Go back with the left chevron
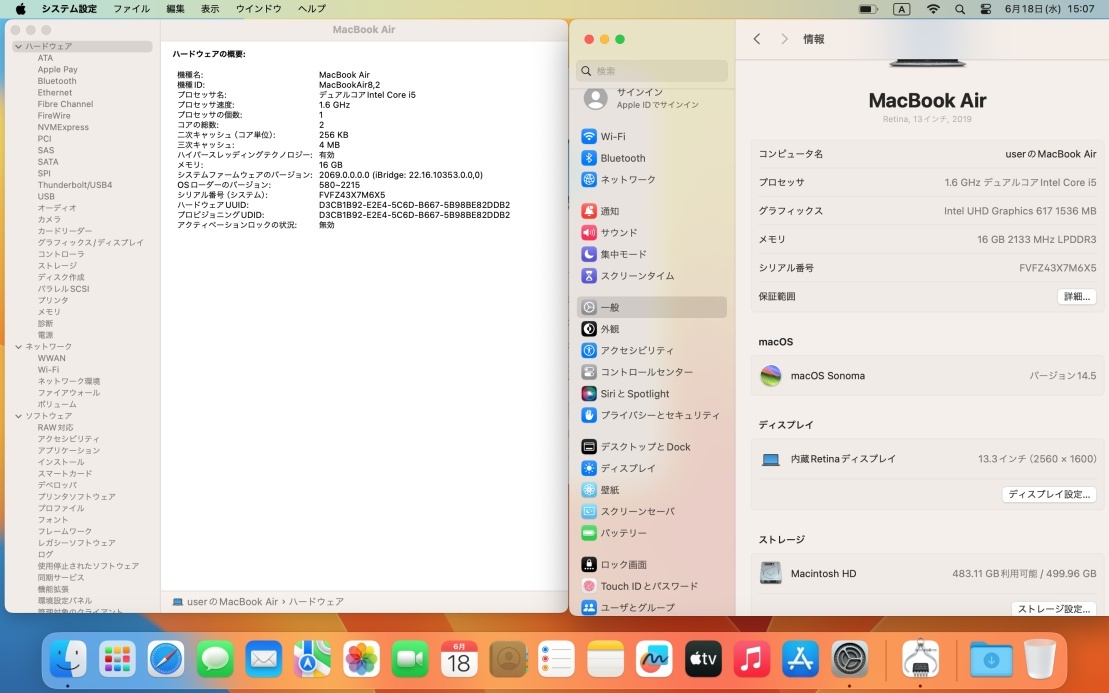This screenshot has width=1109, height=693. (757, 39)
